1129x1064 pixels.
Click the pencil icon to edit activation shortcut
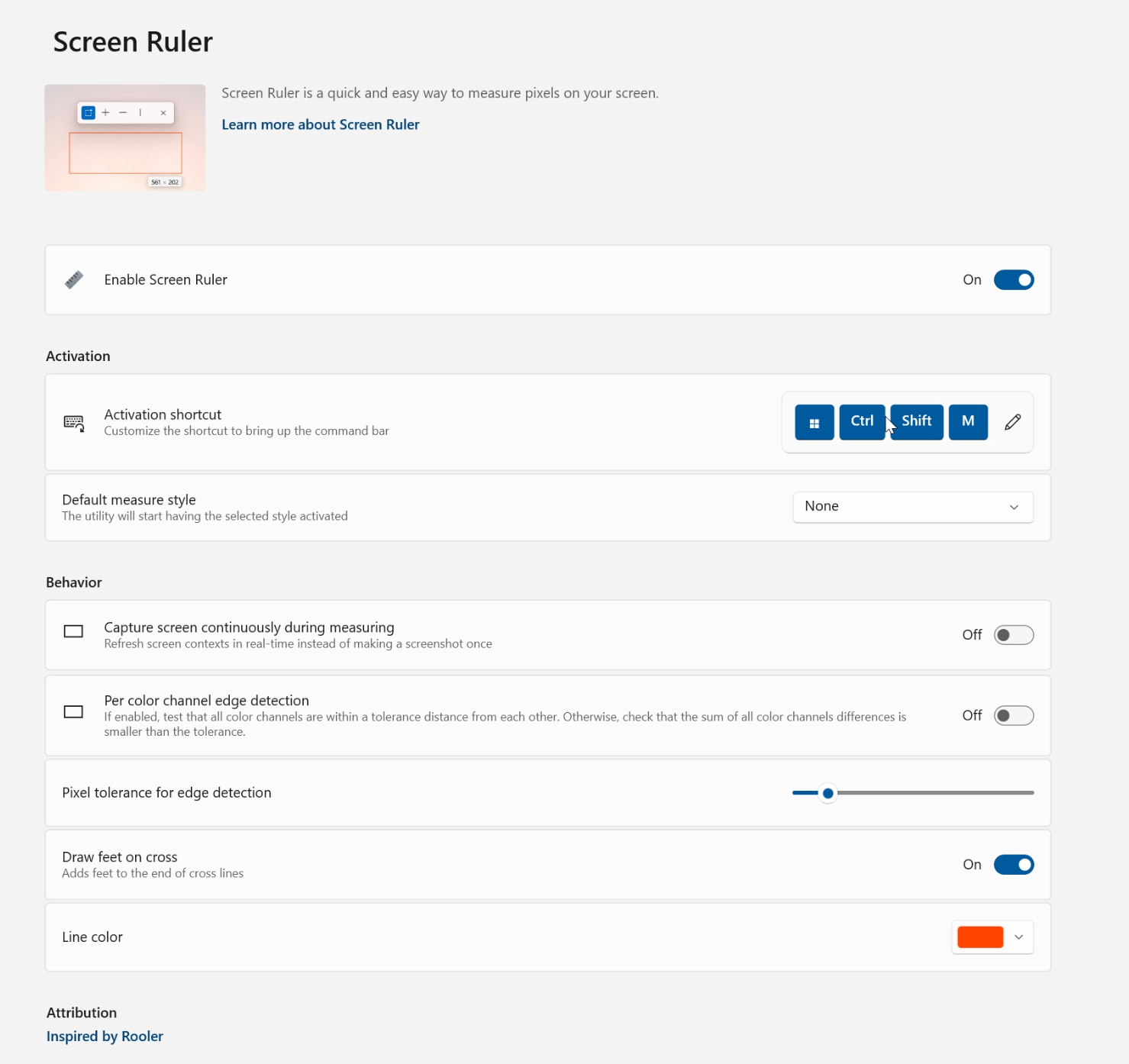tap(1012, 422)
